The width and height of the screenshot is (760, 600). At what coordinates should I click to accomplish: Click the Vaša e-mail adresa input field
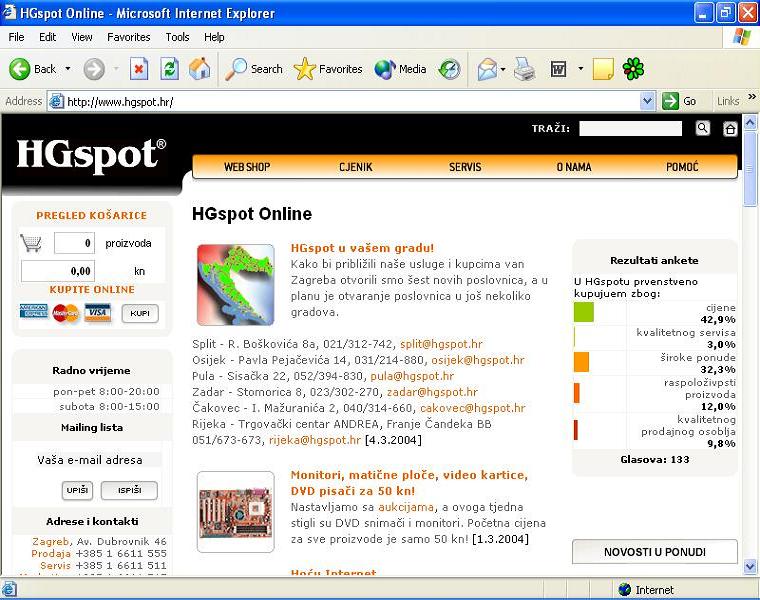coord(90,460)
